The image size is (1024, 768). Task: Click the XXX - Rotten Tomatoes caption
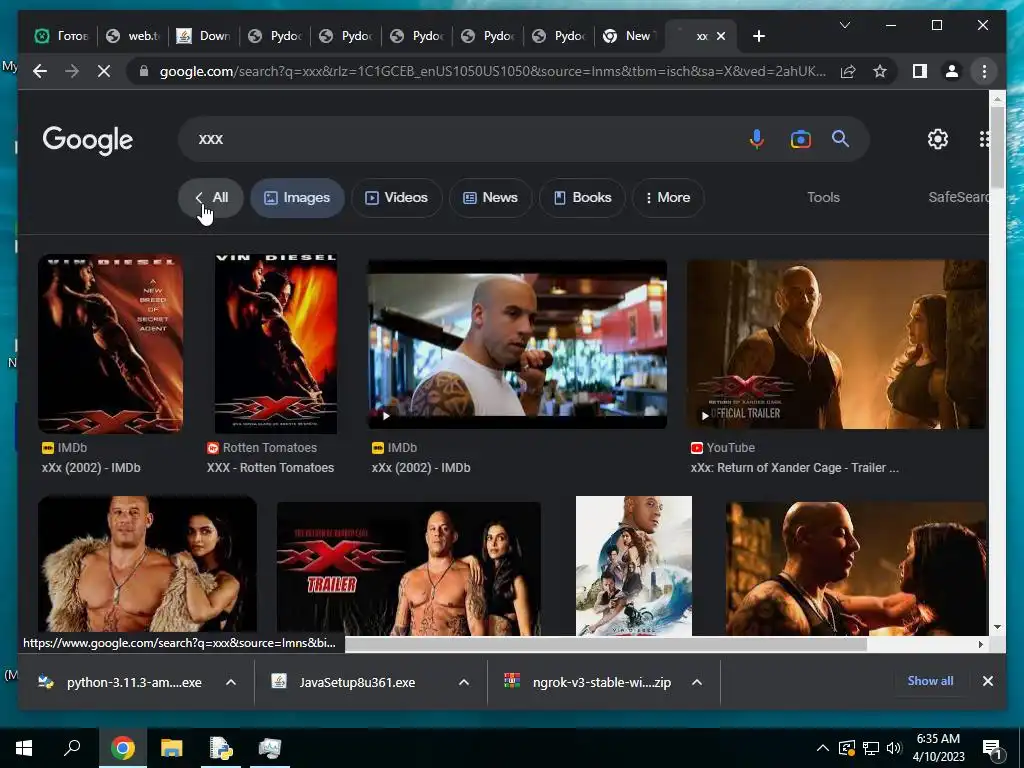click(270, 468)
